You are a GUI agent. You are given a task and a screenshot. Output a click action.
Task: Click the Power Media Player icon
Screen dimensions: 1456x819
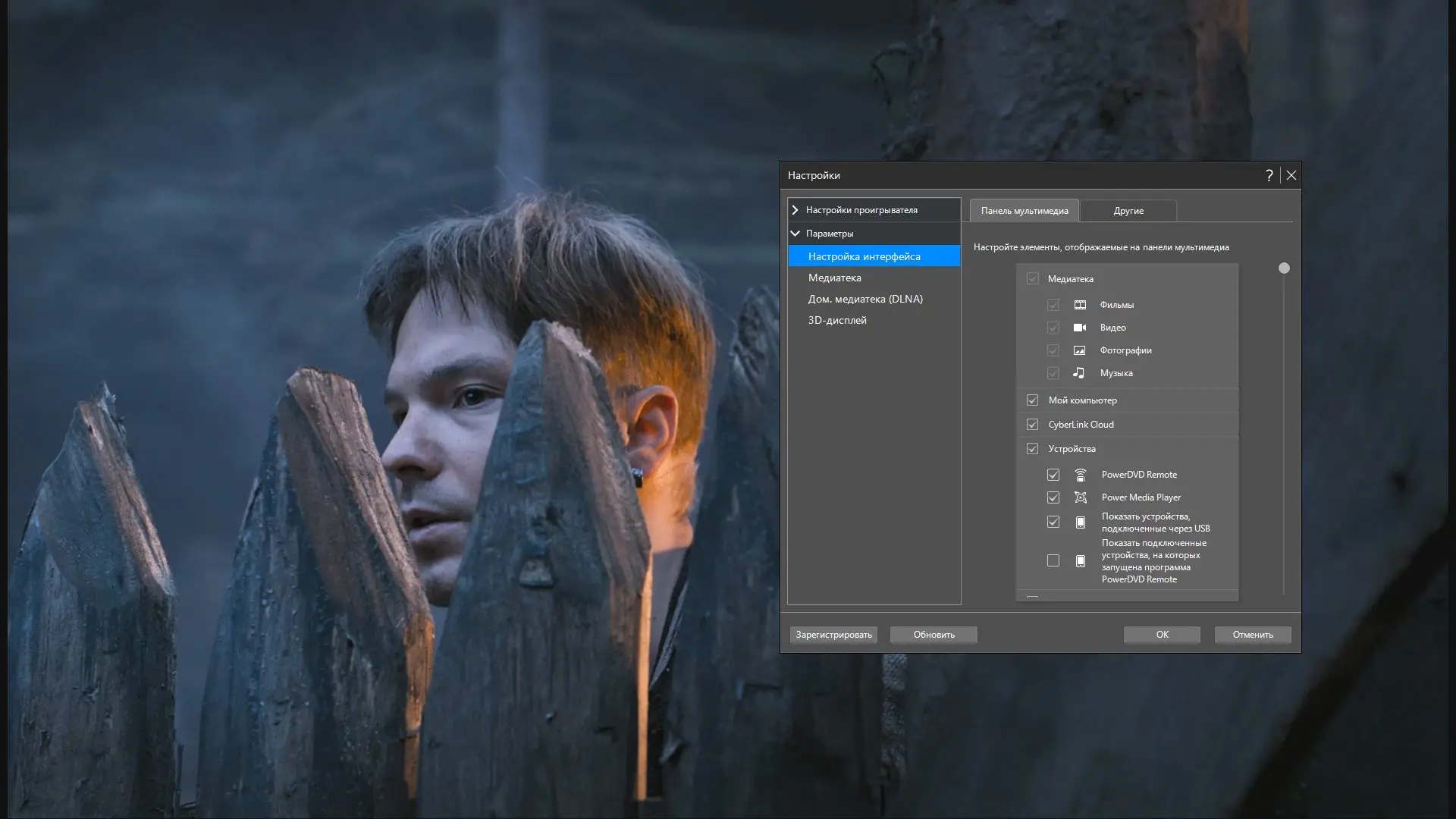1081,497
